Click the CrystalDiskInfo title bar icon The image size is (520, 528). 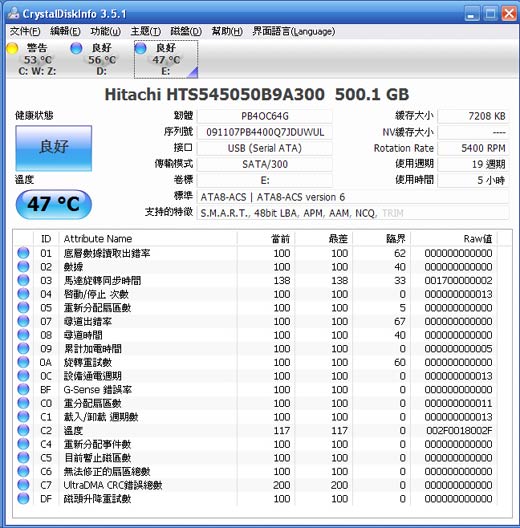(x=13, y=13)
